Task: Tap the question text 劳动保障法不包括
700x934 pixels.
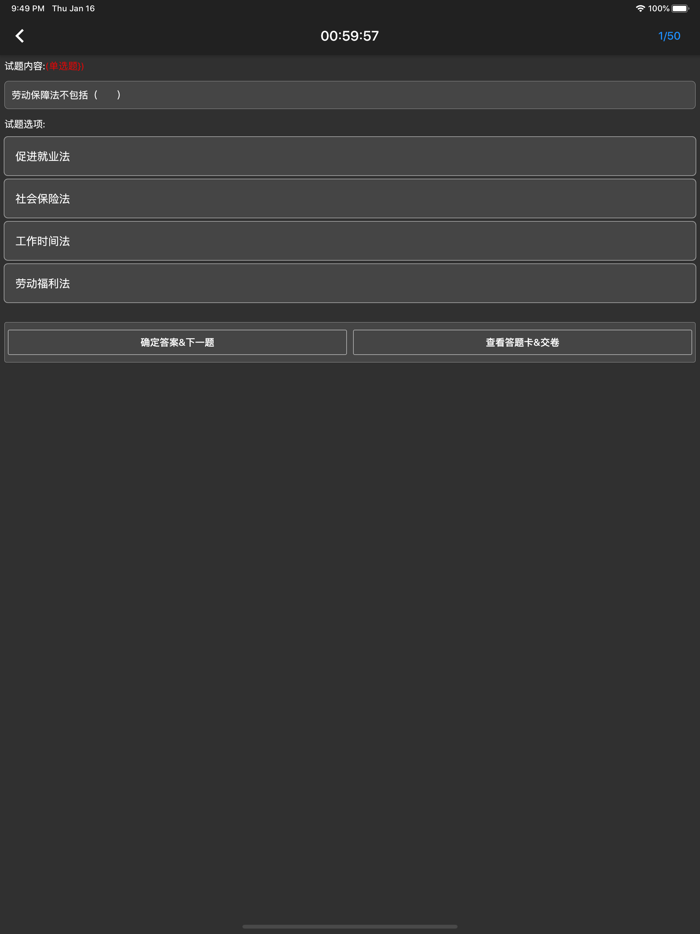Action: [x=50, y=95]
